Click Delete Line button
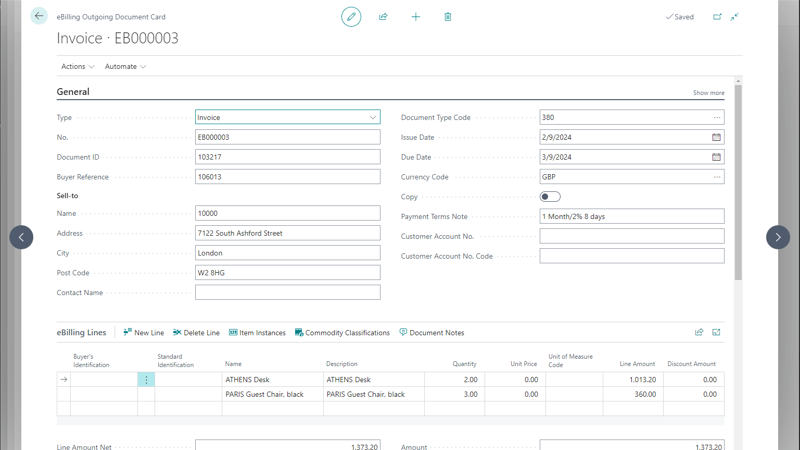This screenshot has width=800, height=450. 196,333
